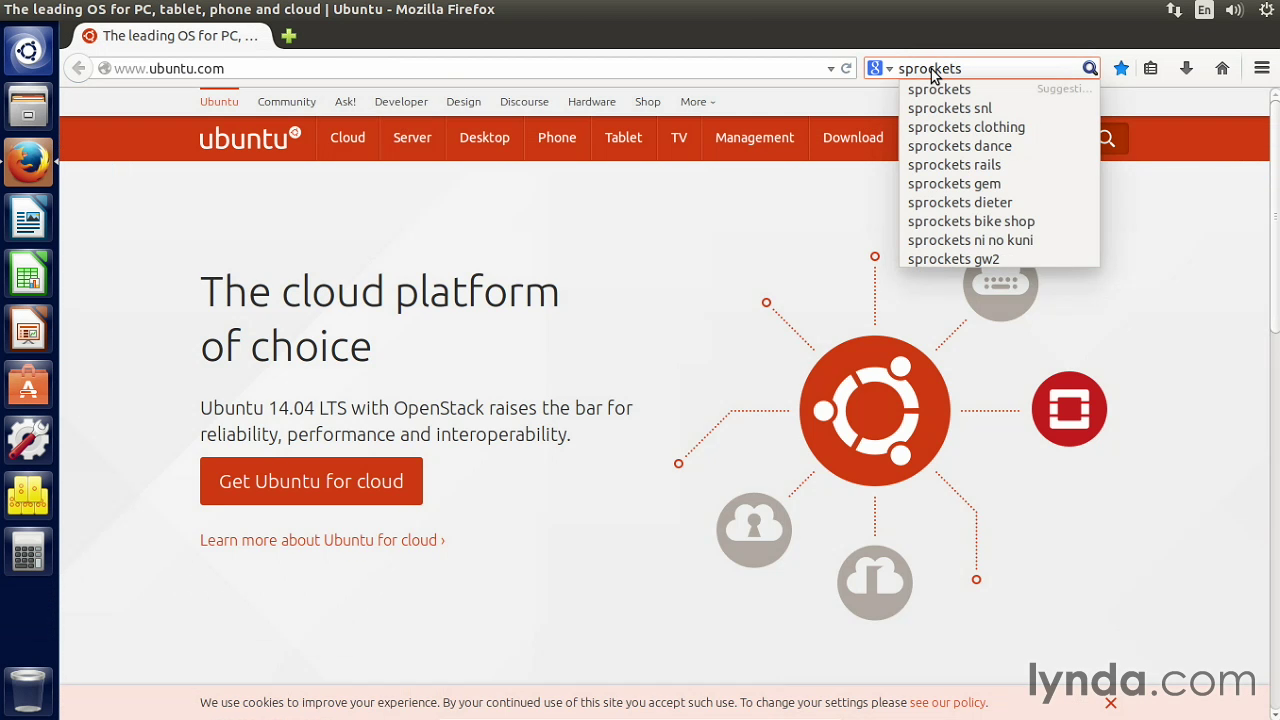Choose the 'sprockets gw2' suggestion
The image size is (1280, 720).
point(999,259)
